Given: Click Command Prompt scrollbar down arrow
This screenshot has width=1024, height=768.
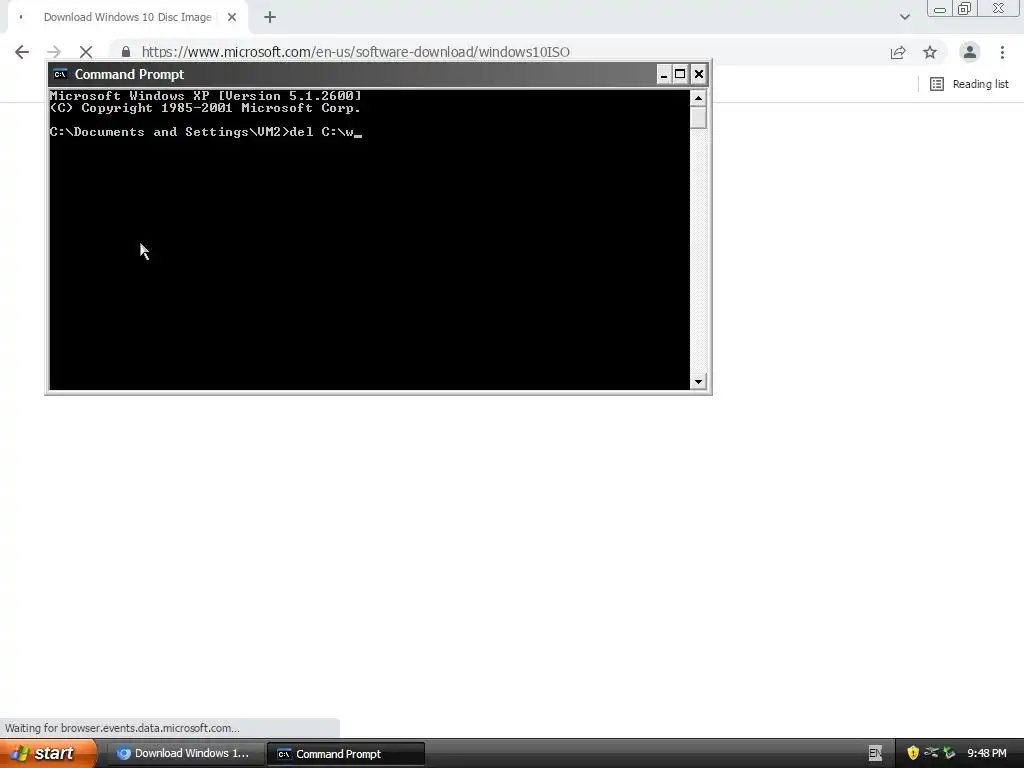Looking at the screenshot, I should (x=698, y=381).
